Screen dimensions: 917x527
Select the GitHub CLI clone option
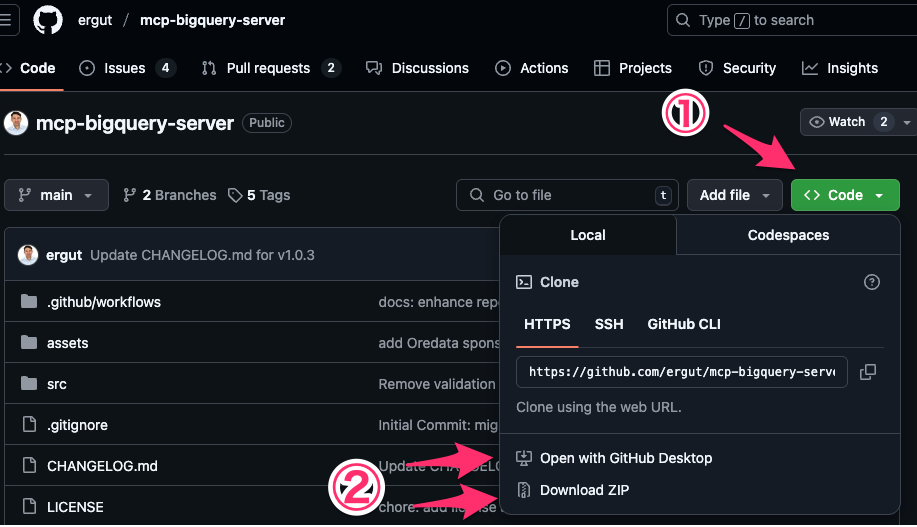[x=684, y=324]
